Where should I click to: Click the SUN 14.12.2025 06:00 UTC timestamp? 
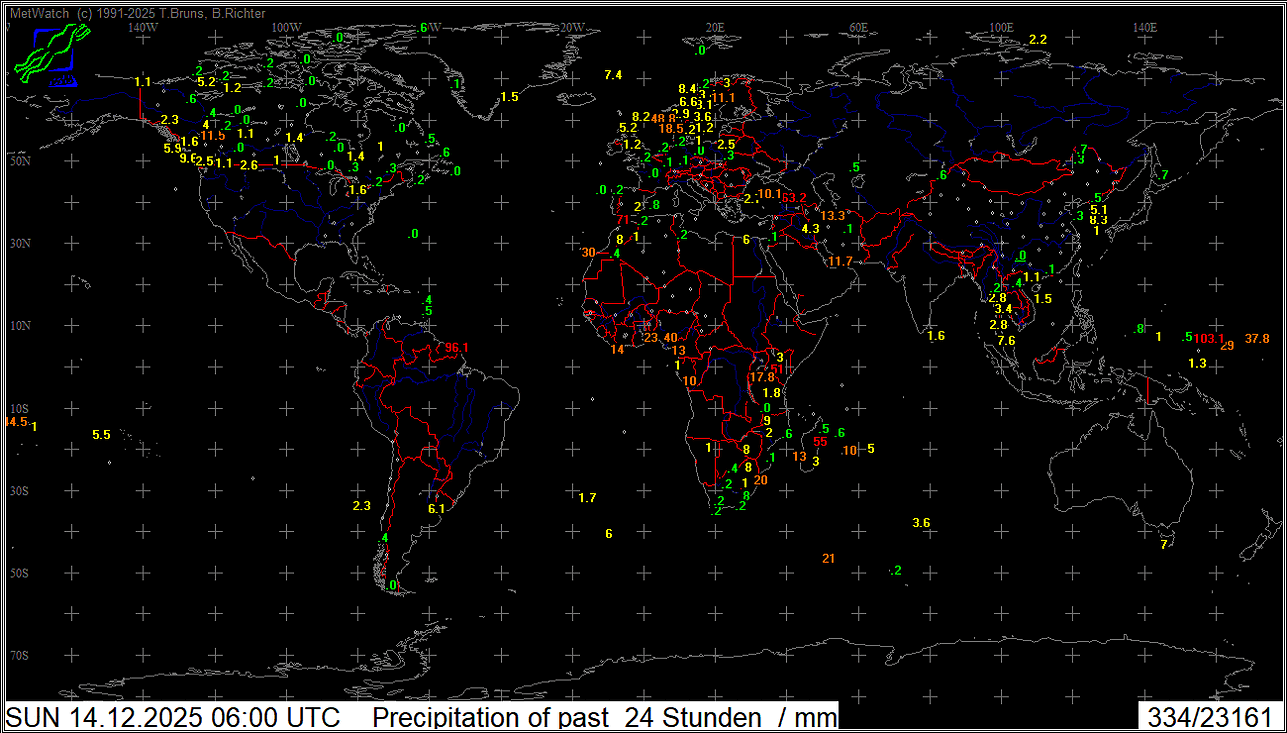[x=173, y=718]
